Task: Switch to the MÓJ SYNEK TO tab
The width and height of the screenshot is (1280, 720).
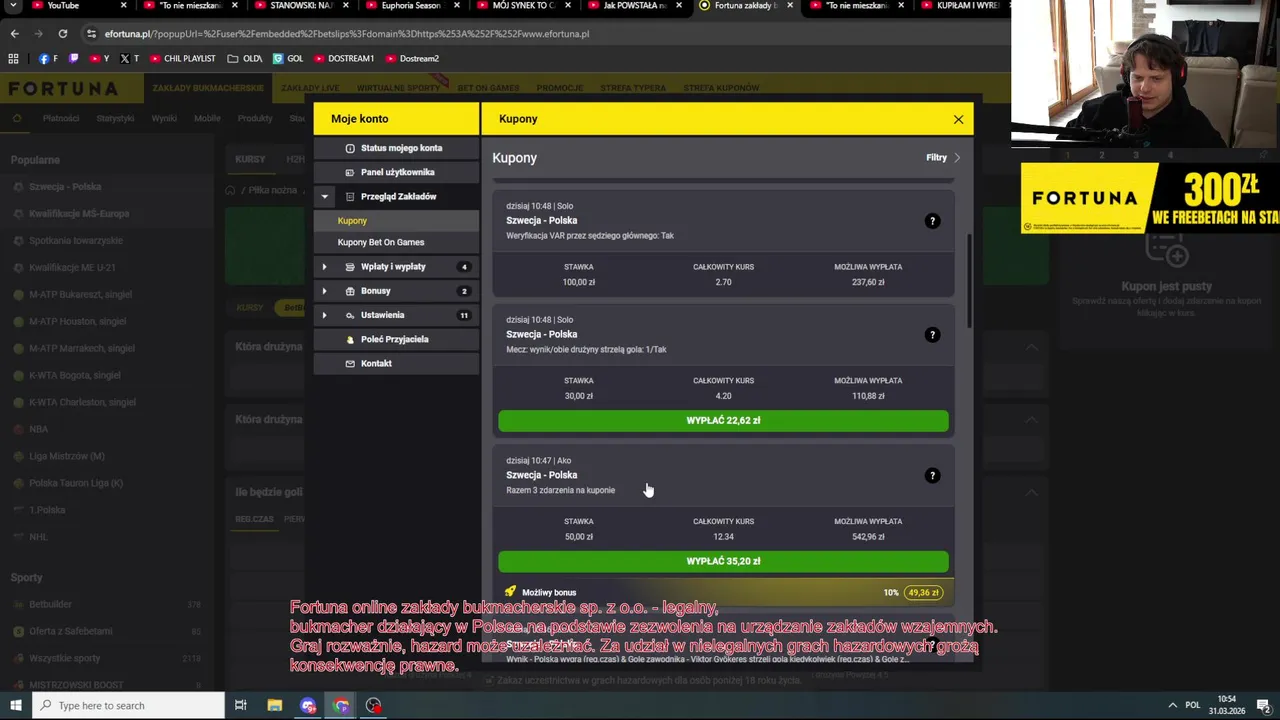Action: [x=522, y=6]
